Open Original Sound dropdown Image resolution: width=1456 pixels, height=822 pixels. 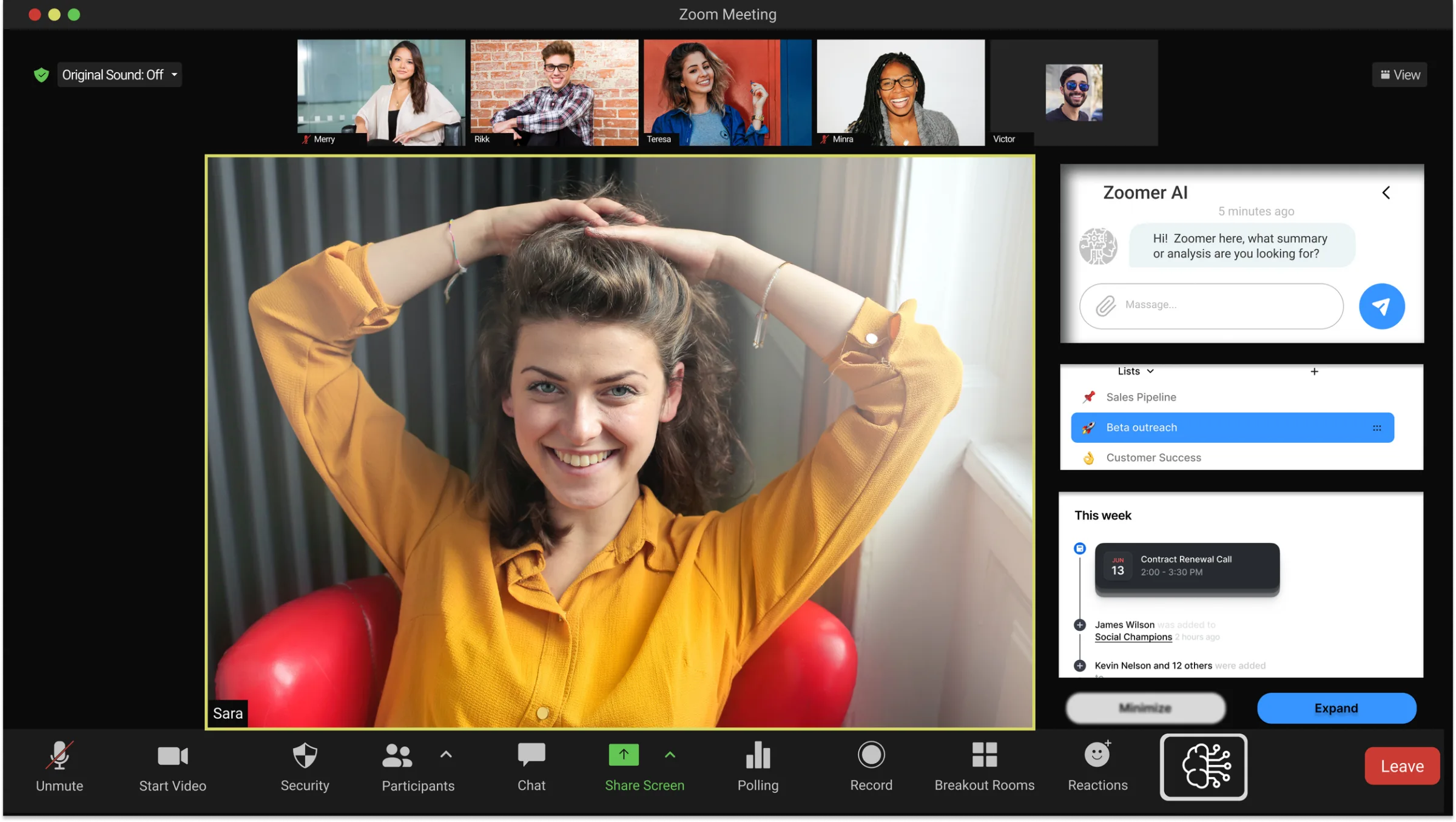(120, 75)
